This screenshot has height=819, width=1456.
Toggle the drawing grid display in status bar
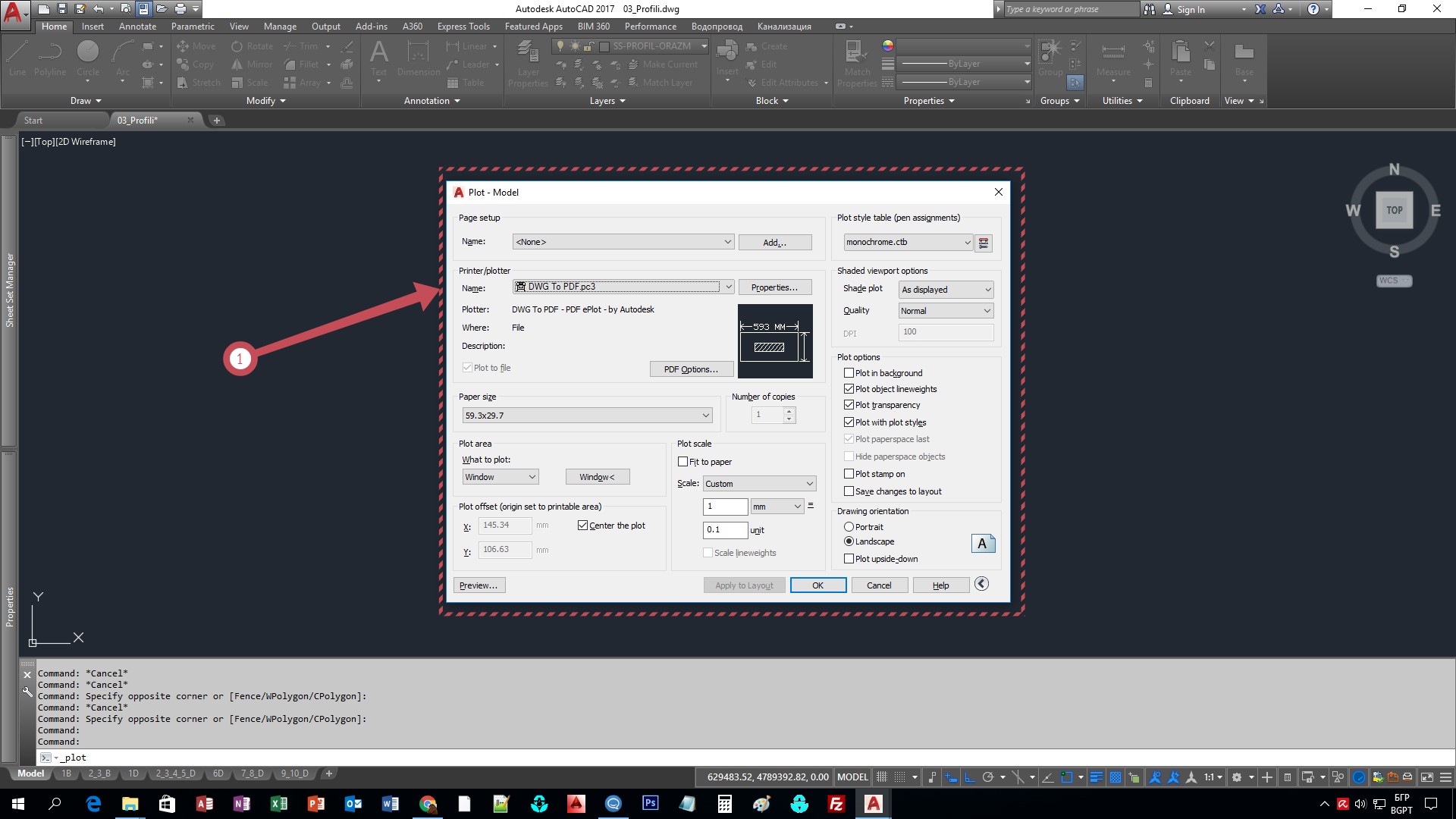coord(881,777)
